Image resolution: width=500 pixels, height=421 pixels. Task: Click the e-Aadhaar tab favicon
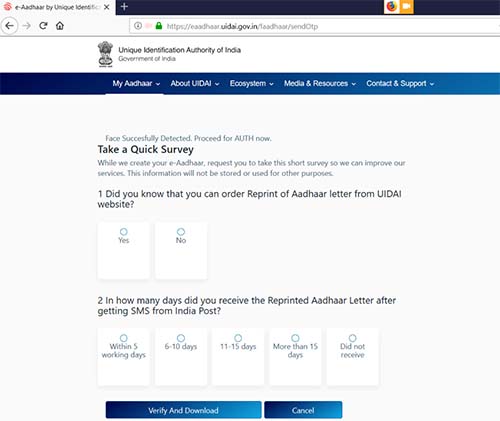[8, 7]
